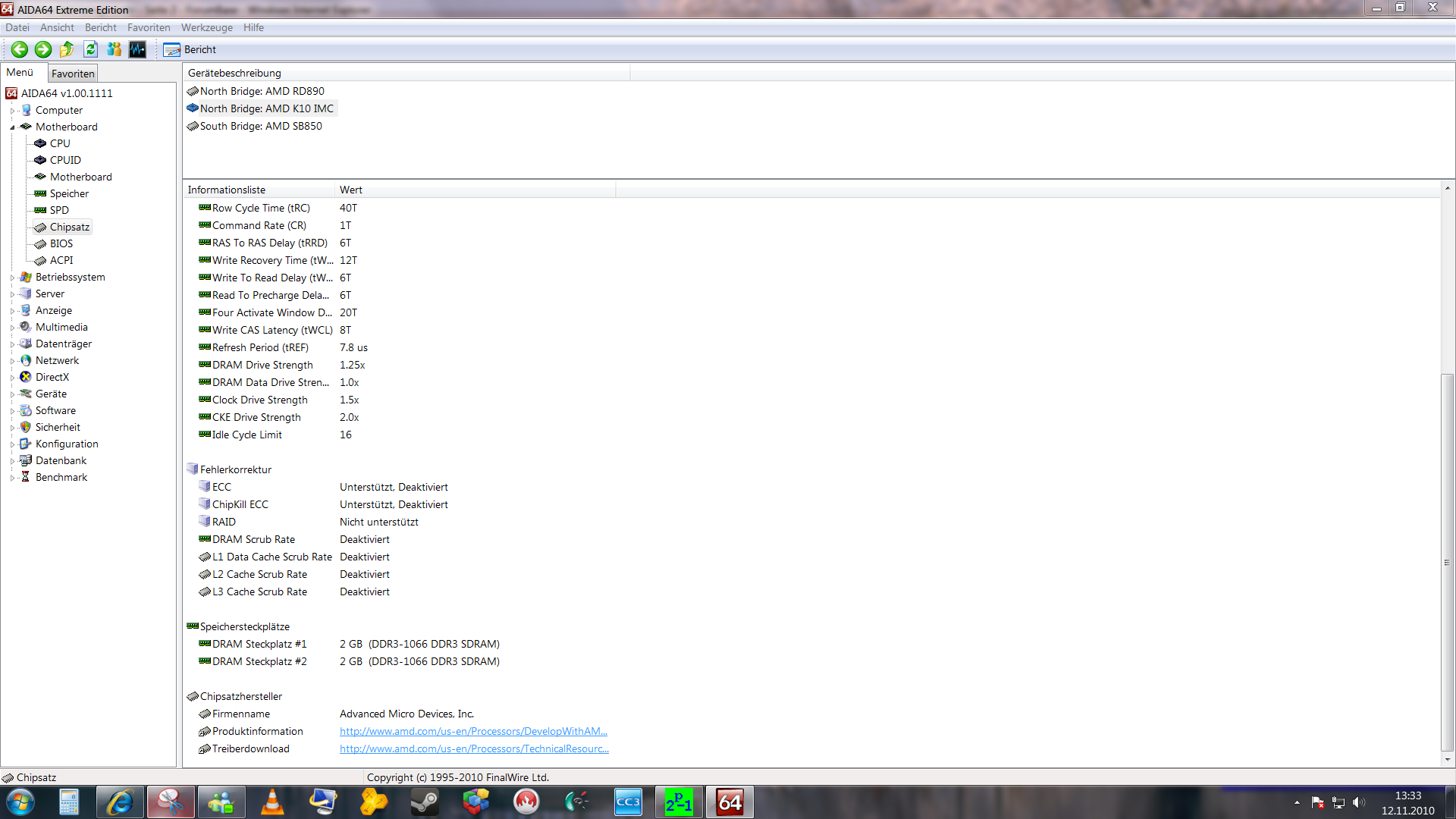Expand the Computer tree node
This screenshot has width=1456, height=819.
[12, 111]
